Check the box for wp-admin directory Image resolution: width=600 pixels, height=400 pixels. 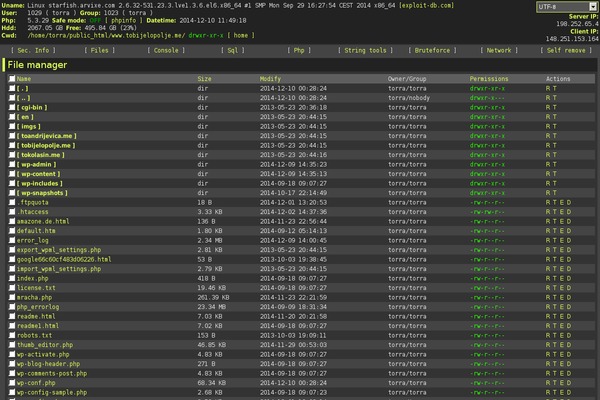point(12,164)
